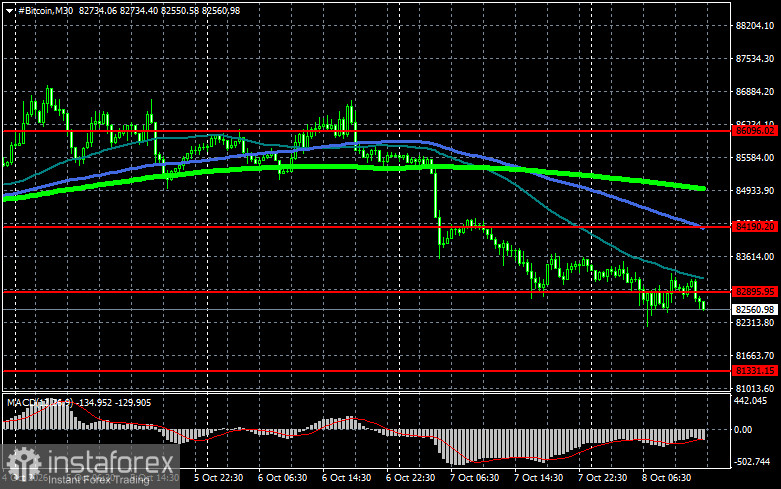Click the 81013.60 price axis label
Image resolution: width=781 pixels, height=489 pixels.
point(755,388)
